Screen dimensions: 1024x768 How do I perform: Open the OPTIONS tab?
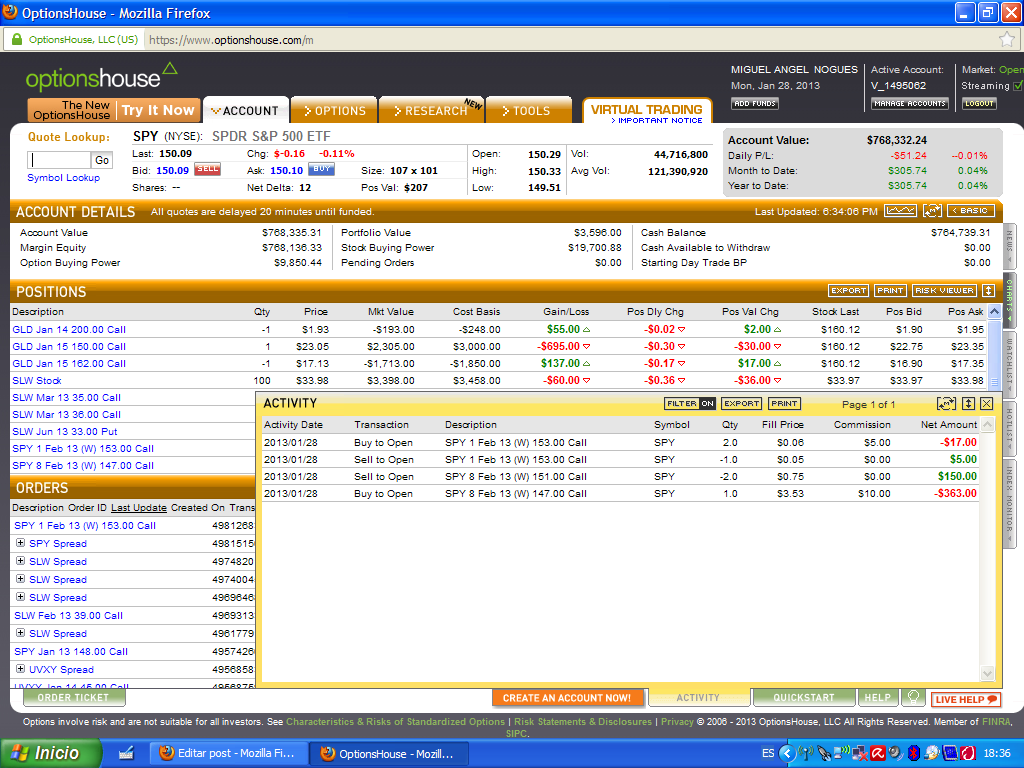[x=334, y=110]
